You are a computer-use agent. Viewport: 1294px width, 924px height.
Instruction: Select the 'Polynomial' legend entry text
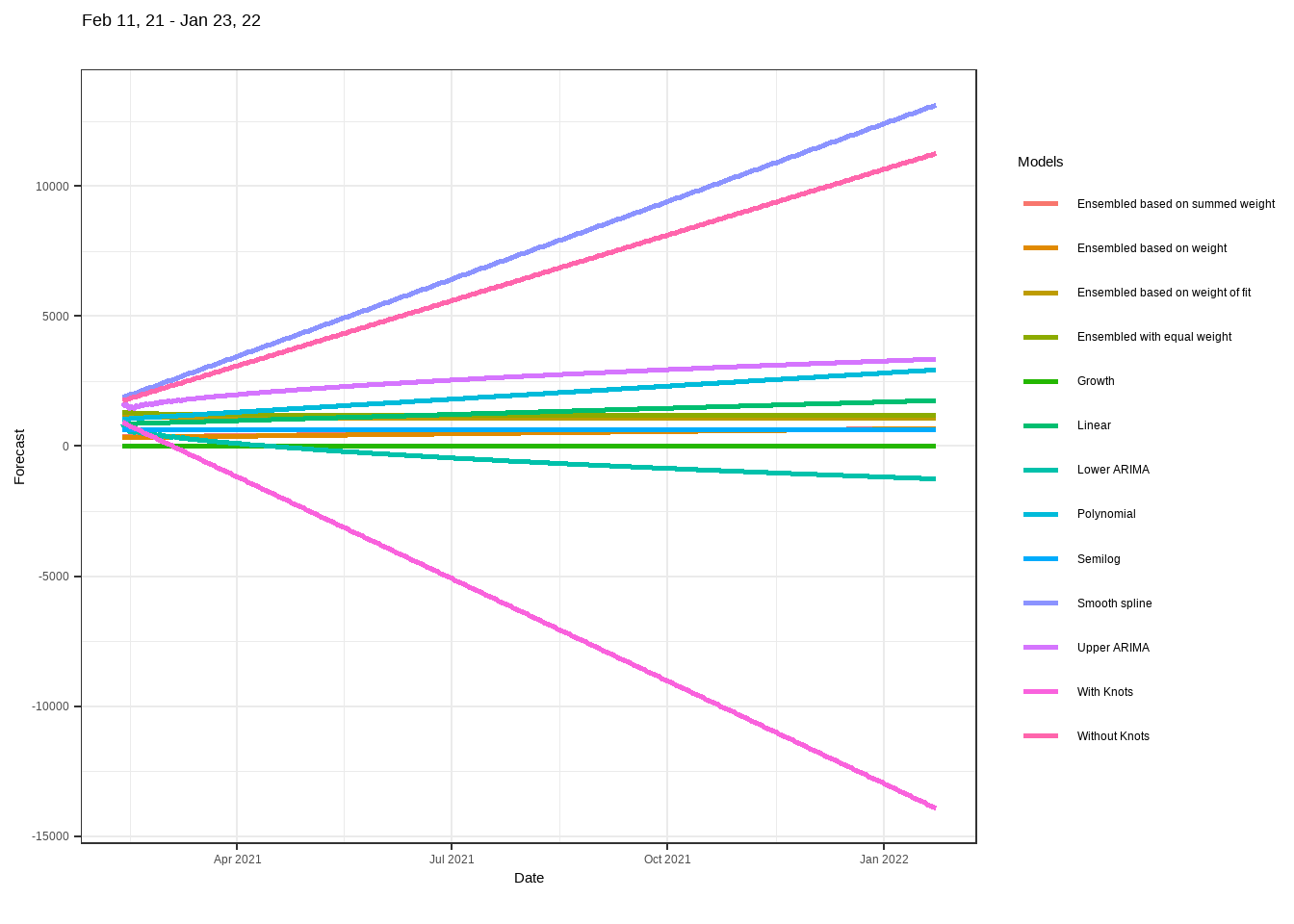1106,514
